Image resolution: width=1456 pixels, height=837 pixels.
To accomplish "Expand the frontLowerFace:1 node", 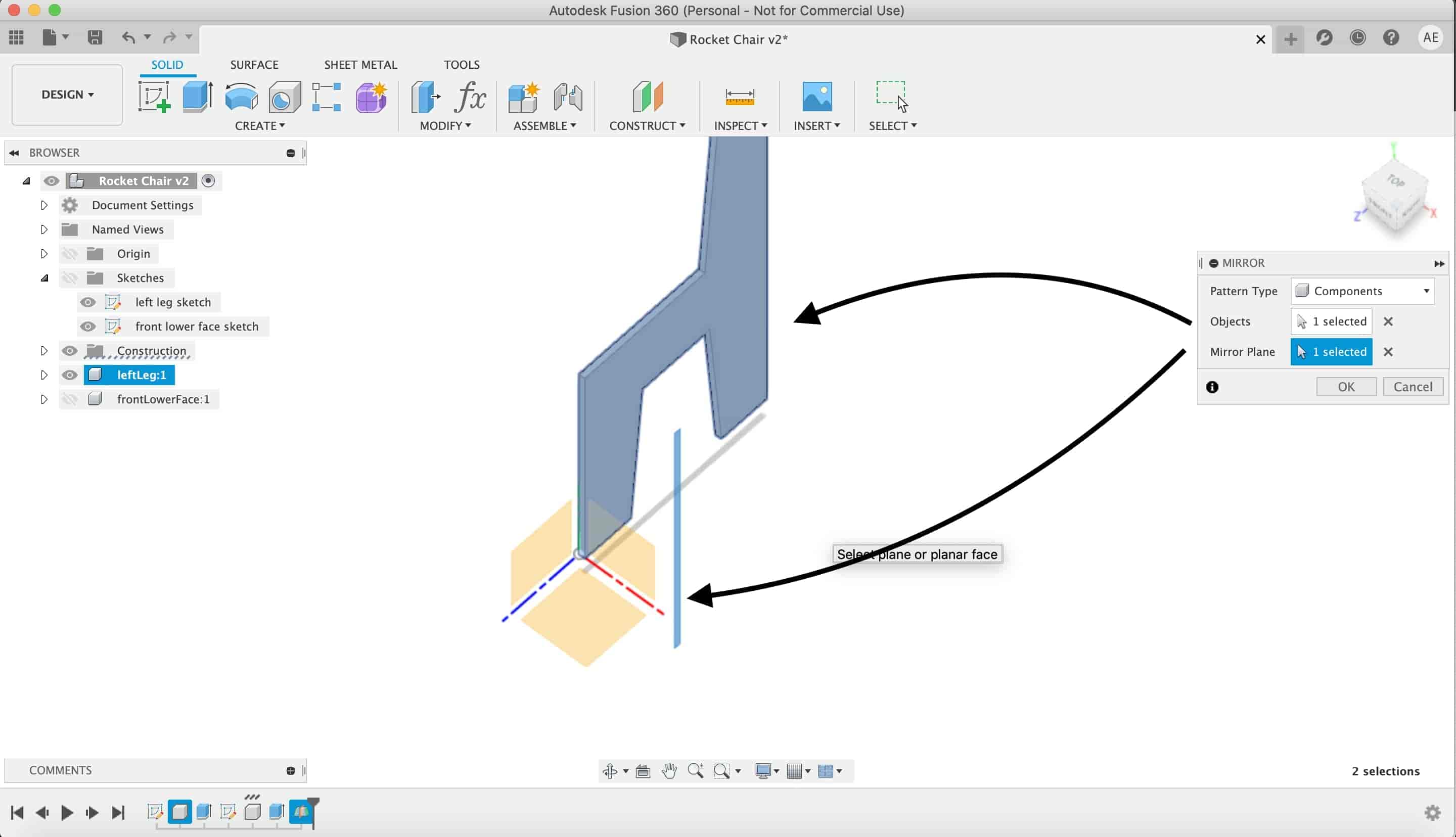I will (x=43, y=399).
